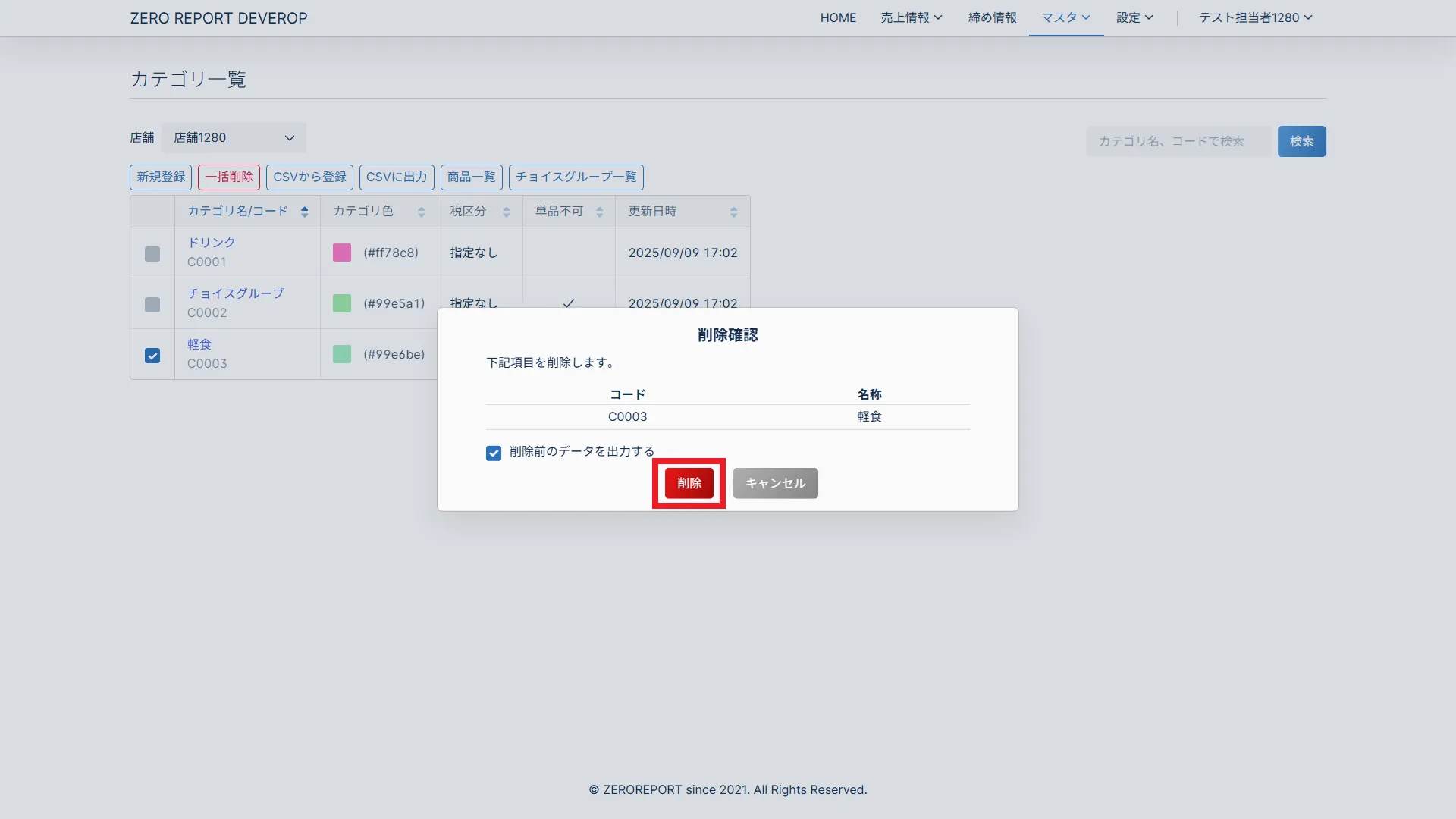The image size is (1456, 819).
Task: Check the ドリンク row checkbox
Action: 152,254
